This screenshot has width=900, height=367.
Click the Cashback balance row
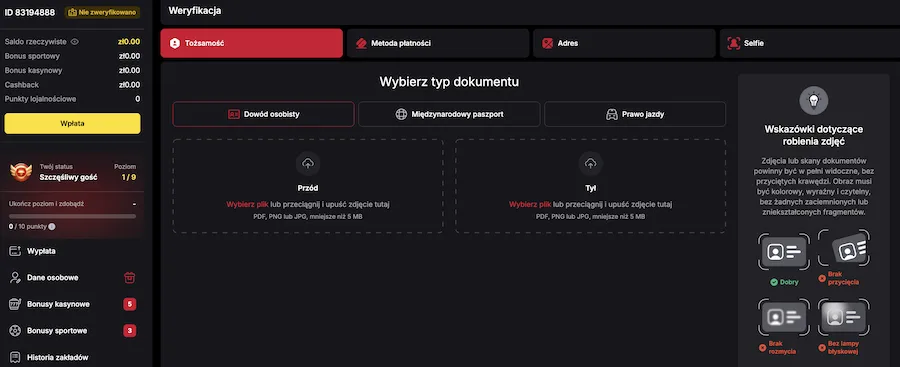pyautogui.click(x=72, y=84)
